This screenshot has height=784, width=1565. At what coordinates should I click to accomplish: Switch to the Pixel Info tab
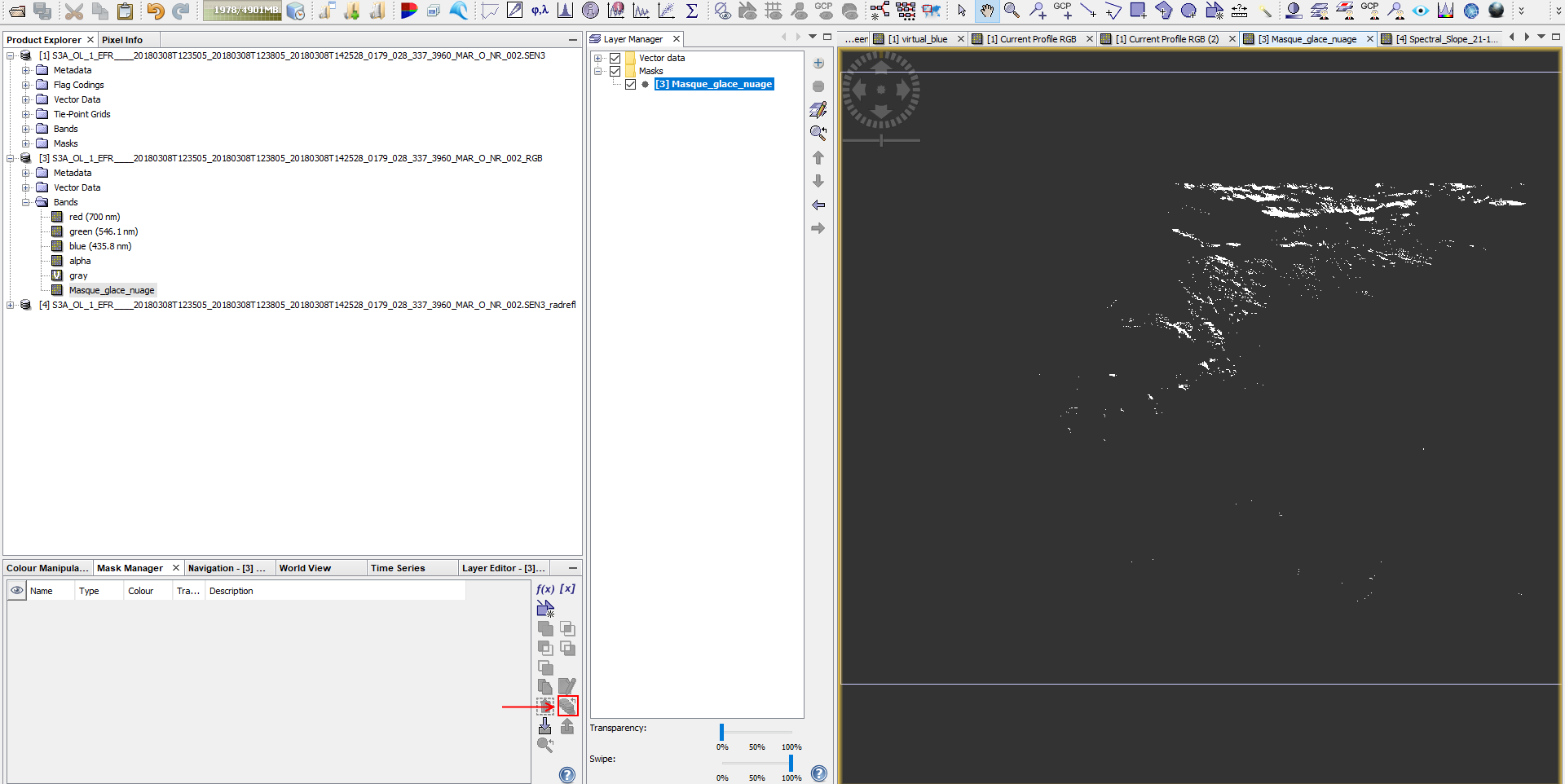click(121, 39)
